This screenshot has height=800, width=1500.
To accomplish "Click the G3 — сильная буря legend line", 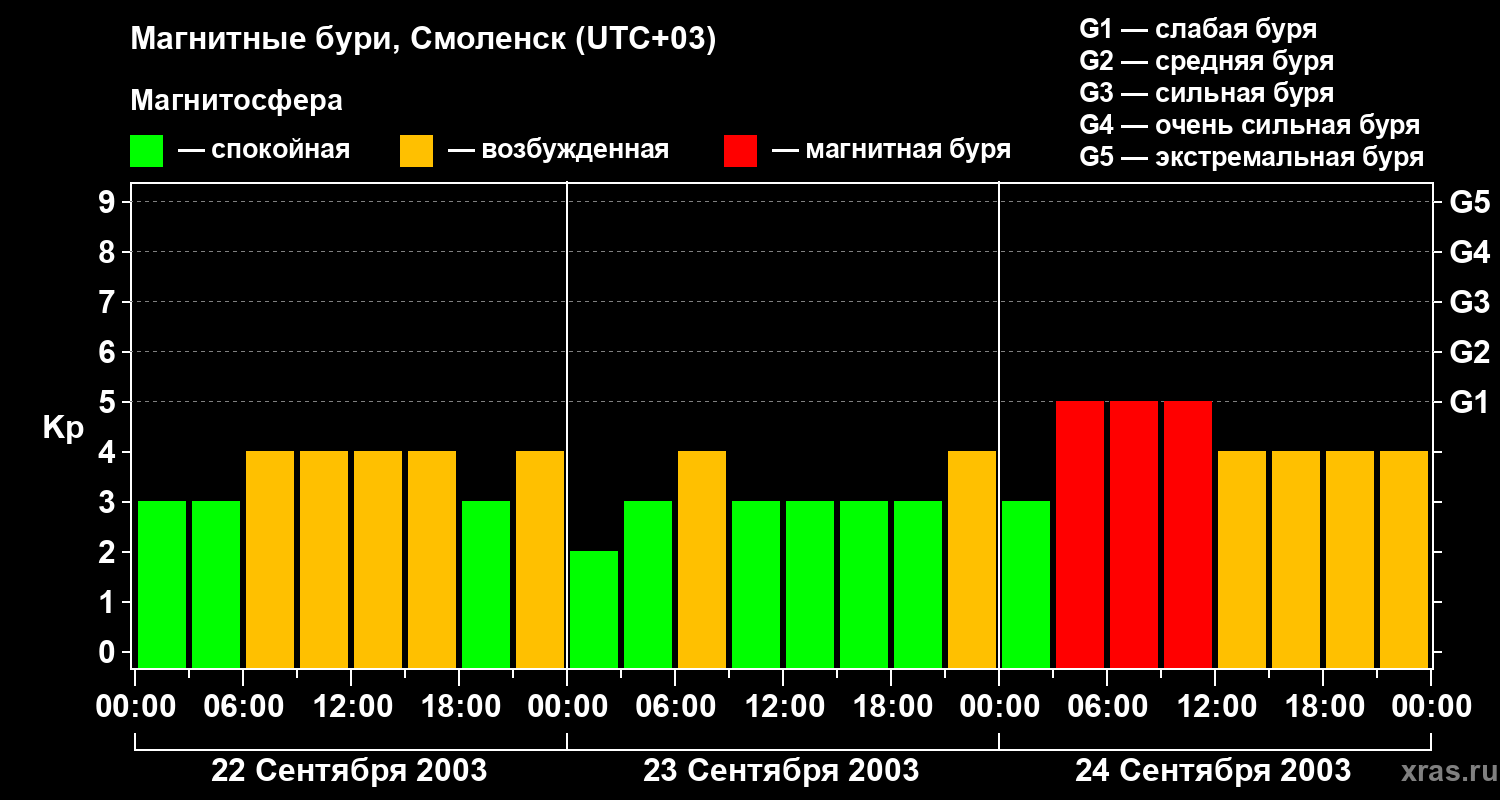I will 1207,93.
